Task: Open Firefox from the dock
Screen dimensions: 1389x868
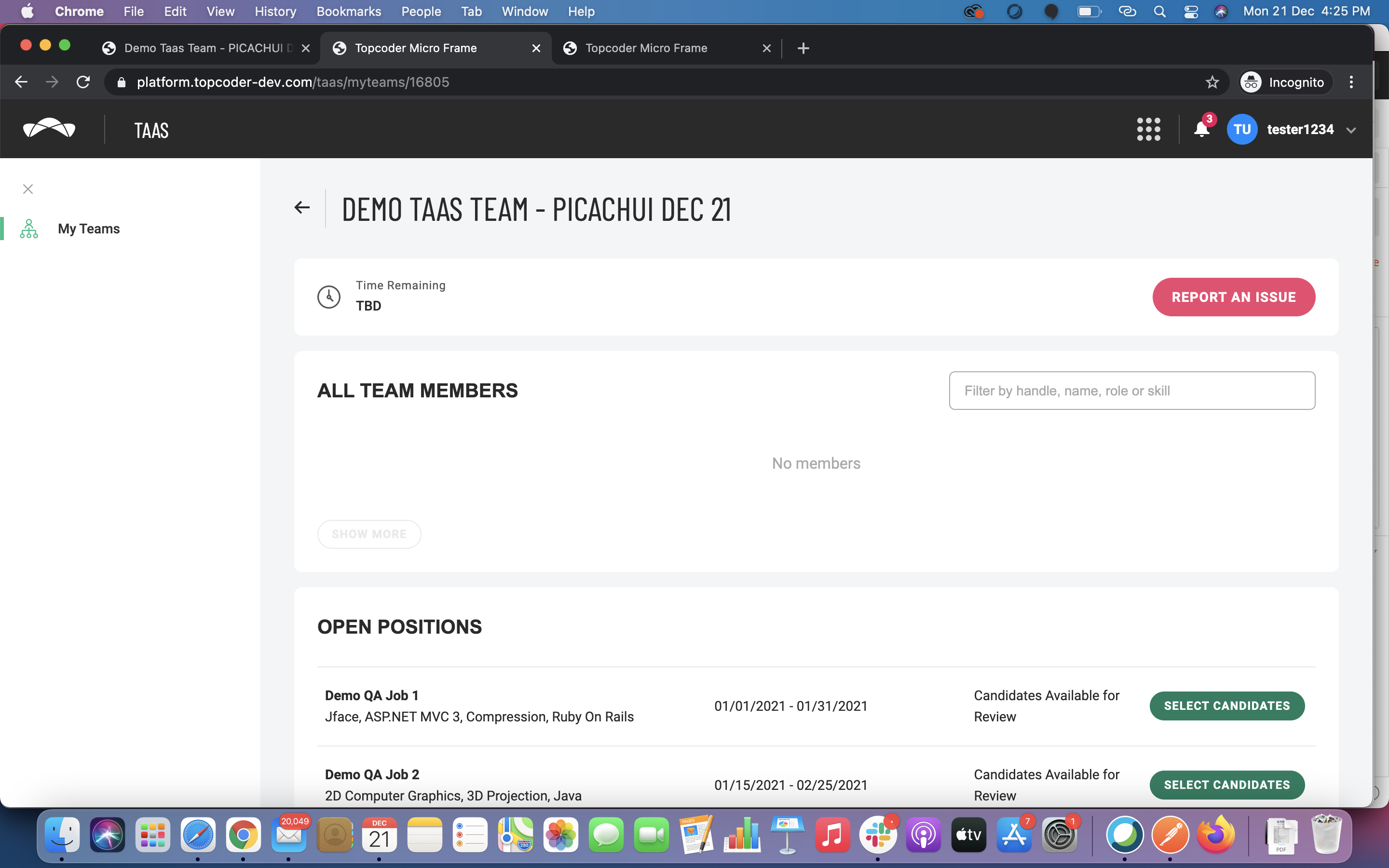Action: (x=1216, y=835)
